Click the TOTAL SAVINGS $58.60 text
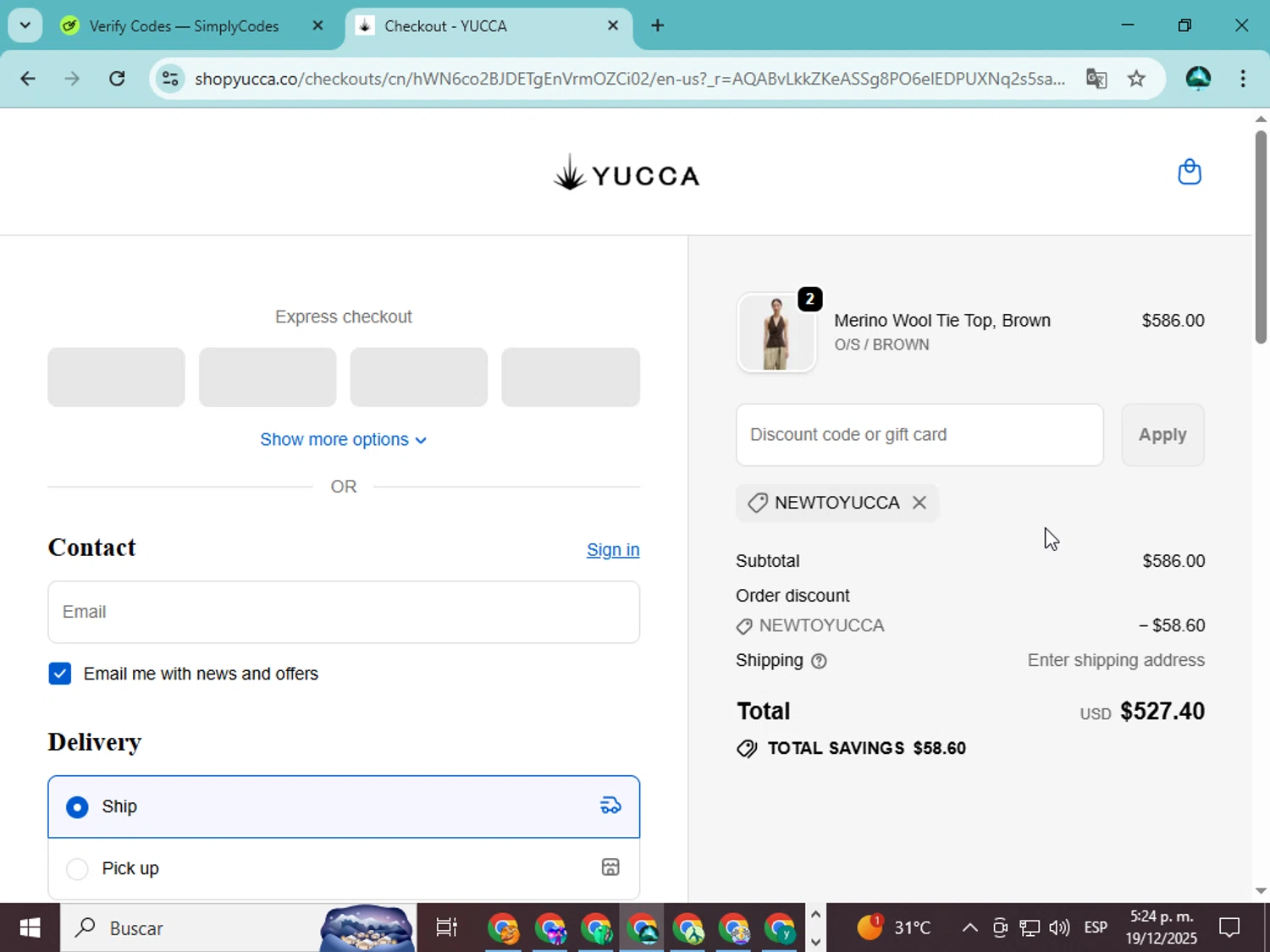Viewport: 1270px width, 952px height. click(867, 749)
